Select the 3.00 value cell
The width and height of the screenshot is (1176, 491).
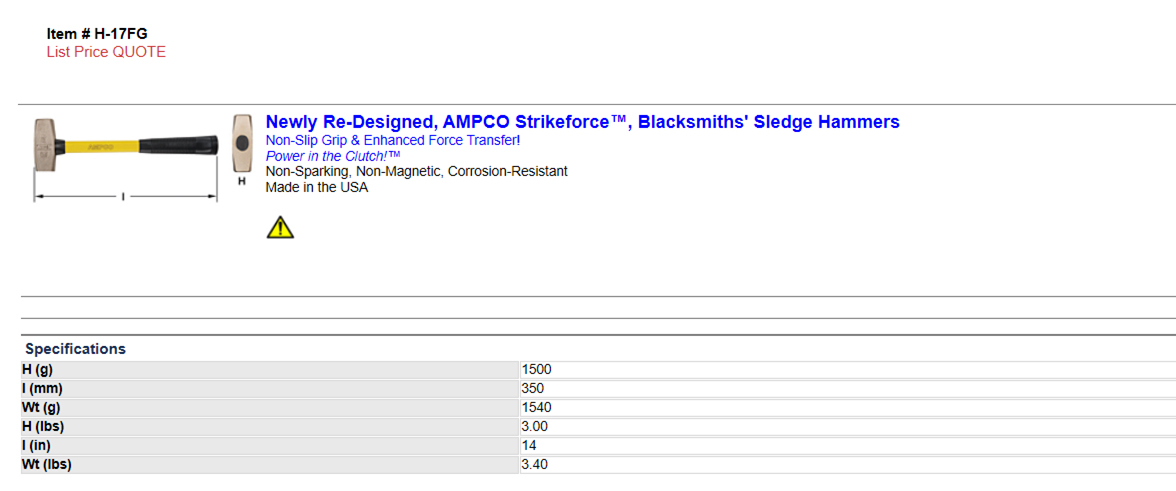pos(848,427)
